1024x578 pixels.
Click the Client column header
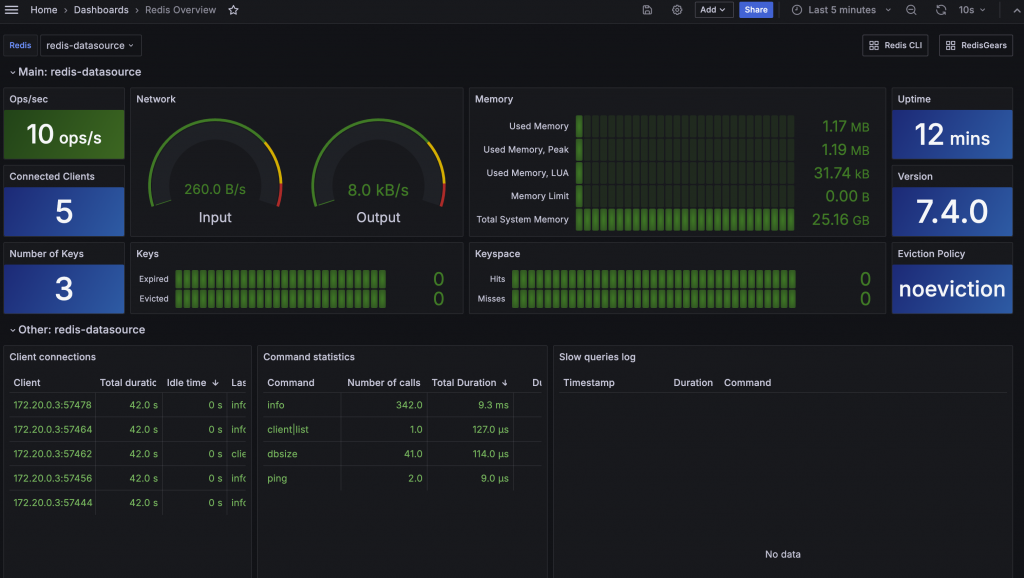(27, 383)
